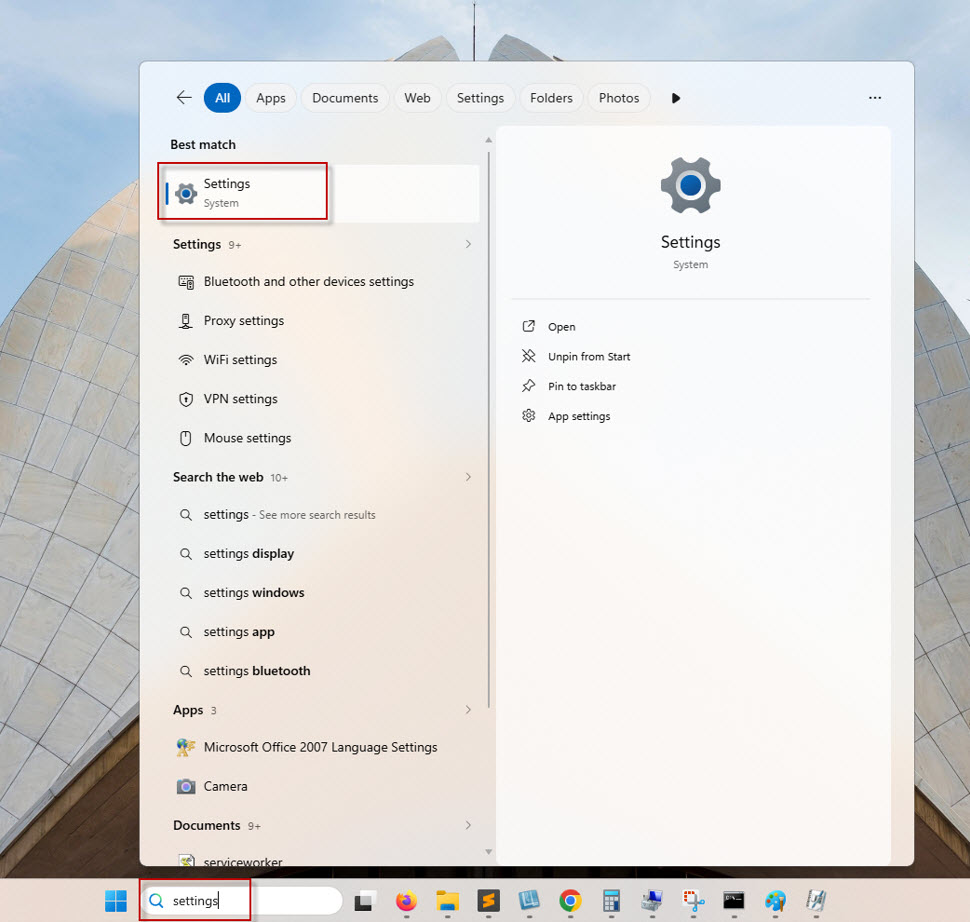Launch Firefox from the taskbar

tap(406, 901)
